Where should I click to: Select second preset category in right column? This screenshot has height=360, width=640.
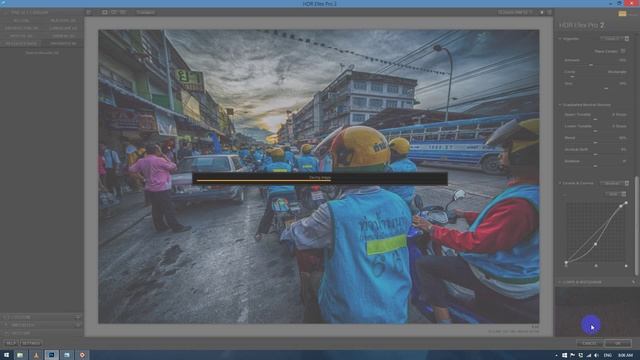pos(63,28)
